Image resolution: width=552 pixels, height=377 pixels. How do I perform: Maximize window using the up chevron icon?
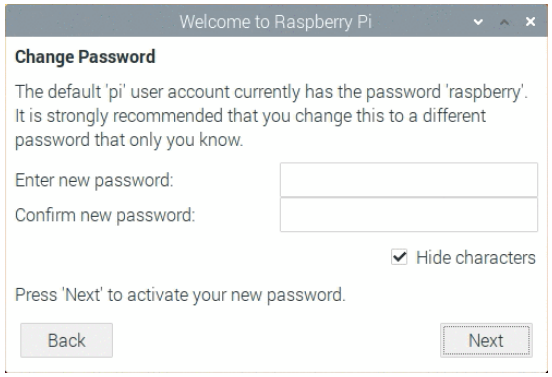click(504, 22)
